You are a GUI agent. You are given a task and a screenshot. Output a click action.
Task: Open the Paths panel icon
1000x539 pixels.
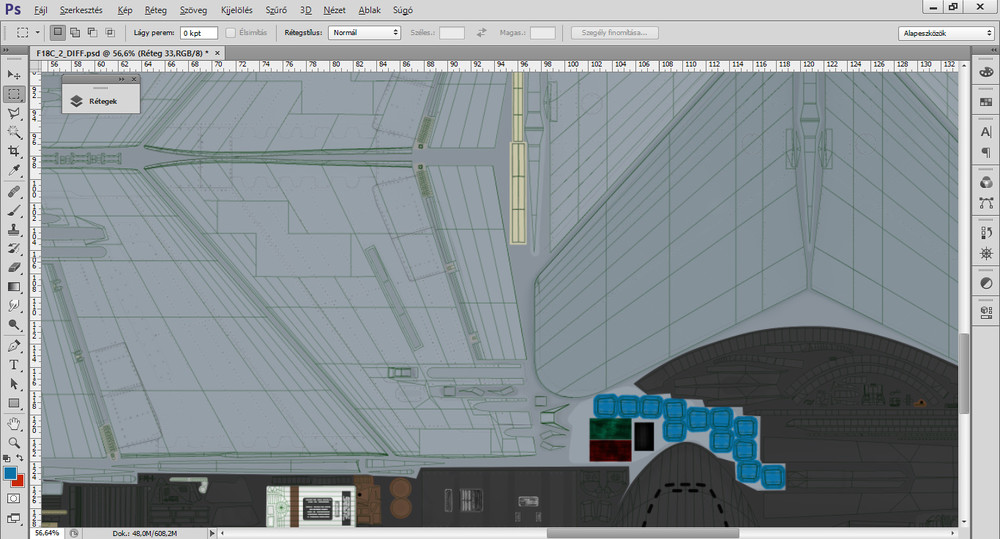(x=986, y=203)
